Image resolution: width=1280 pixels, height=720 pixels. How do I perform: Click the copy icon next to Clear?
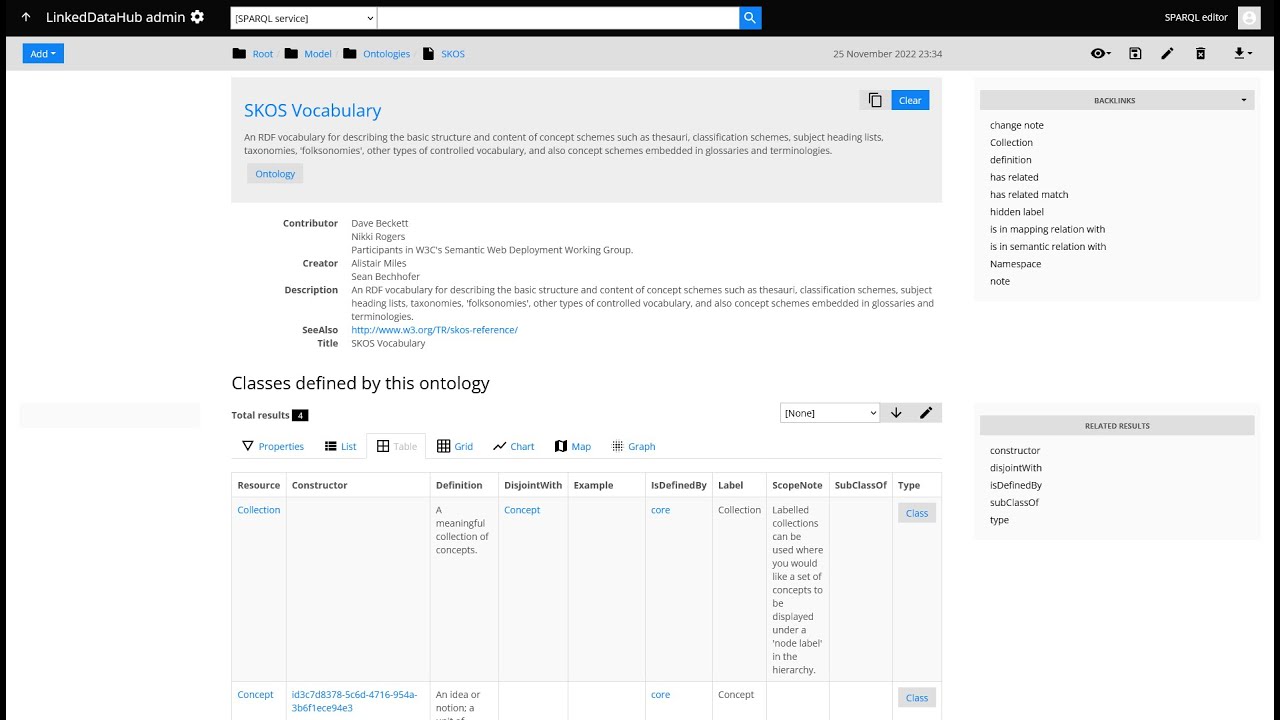[875, 100]
